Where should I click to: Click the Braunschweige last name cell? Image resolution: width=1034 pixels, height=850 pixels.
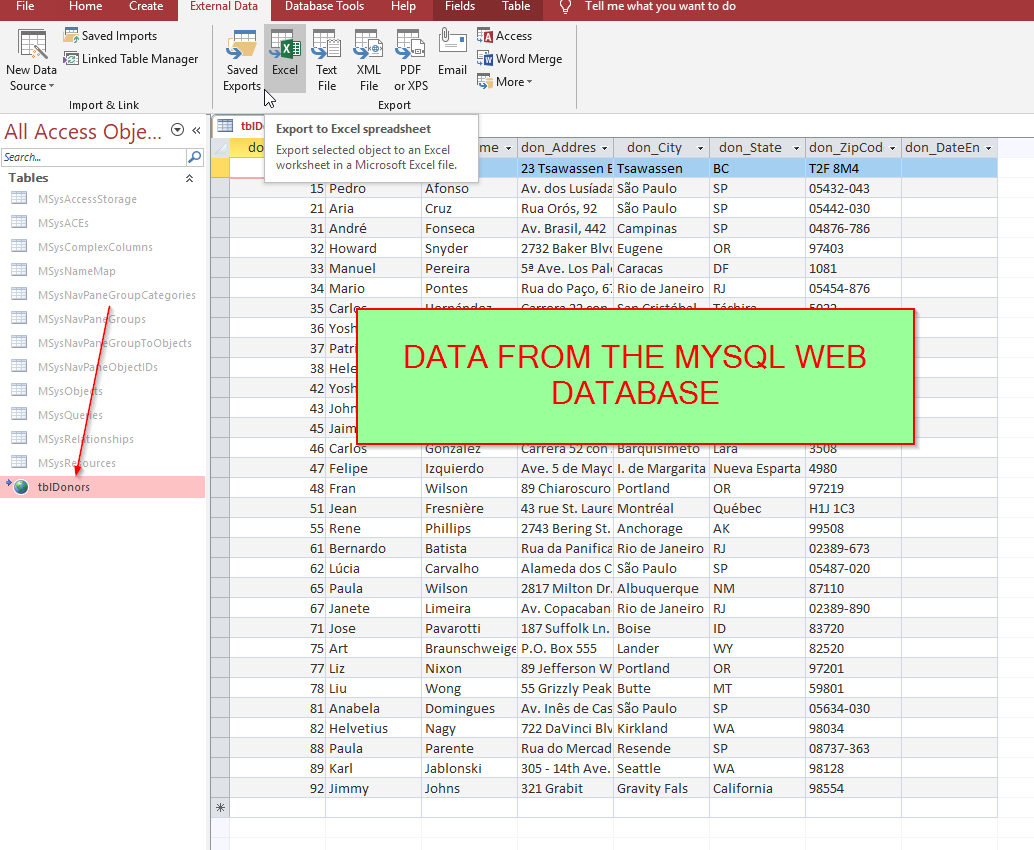coord(470,649)
